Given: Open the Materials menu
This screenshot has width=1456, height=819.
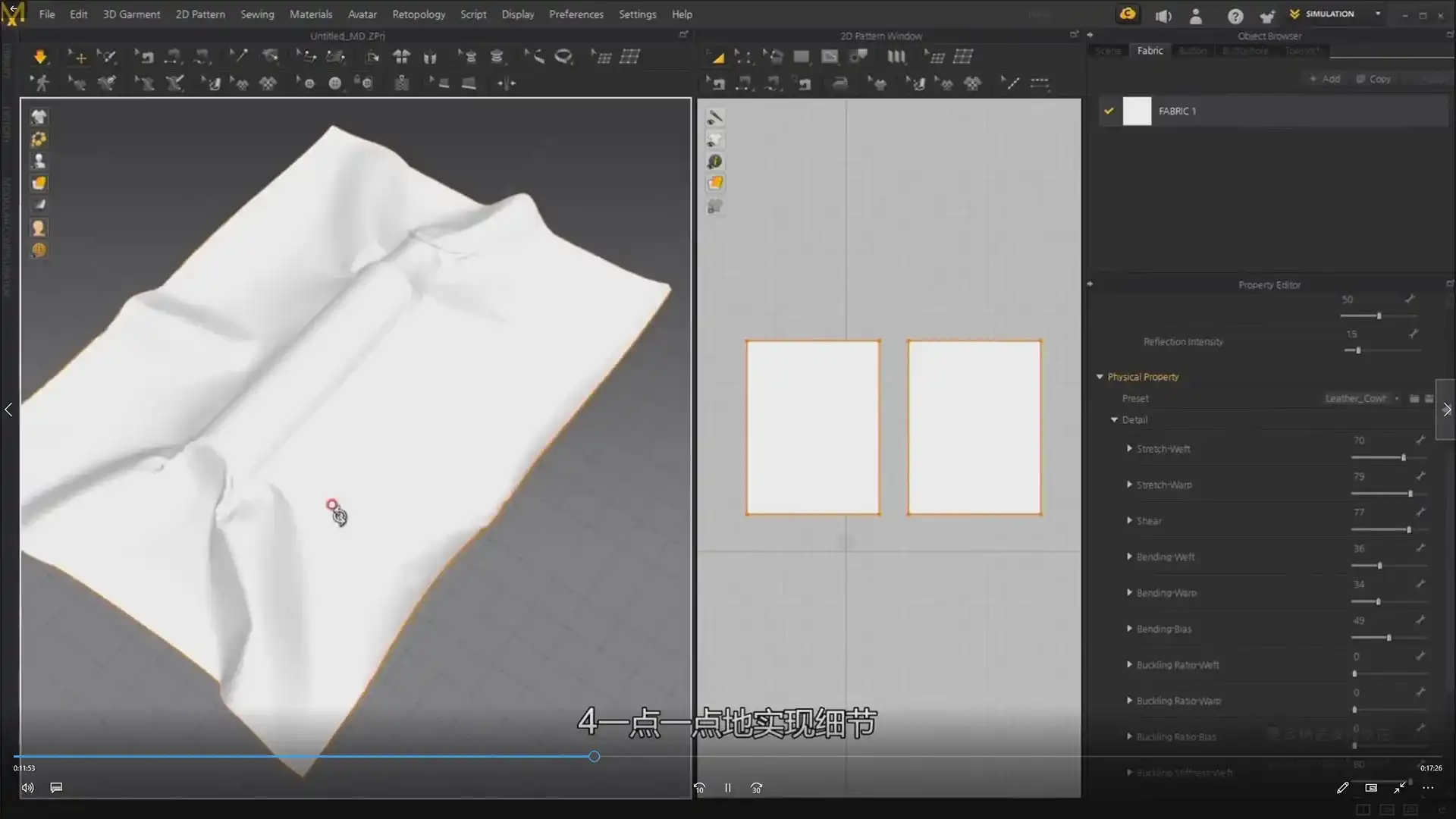Looking at the screenshot, I should tap(311, 14).
